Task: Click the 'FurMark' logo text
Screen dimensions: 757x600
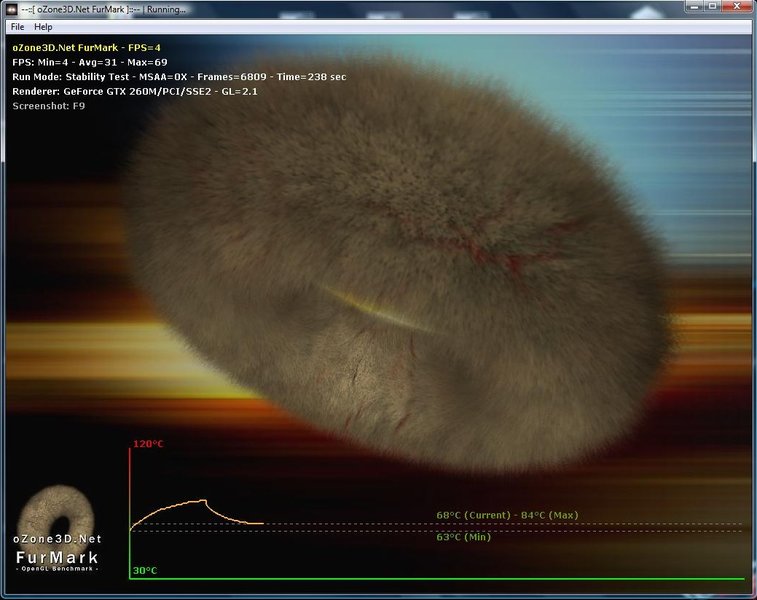Action: click(x=57, y=558)
